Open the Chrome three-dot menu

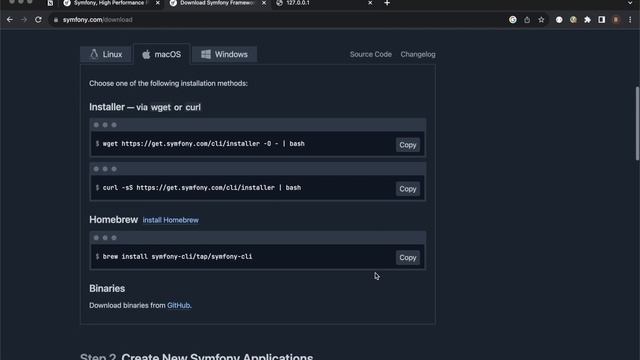point(630,20)
